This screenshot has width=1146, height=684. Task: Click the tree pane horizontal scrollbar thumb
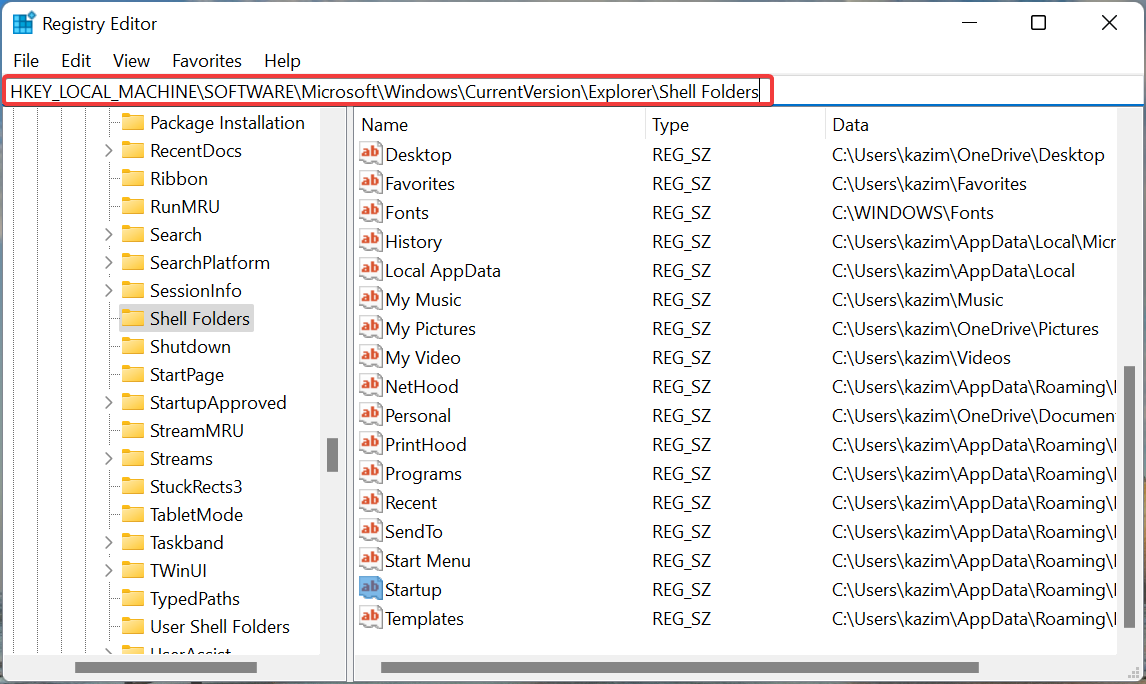pos(166,667)
